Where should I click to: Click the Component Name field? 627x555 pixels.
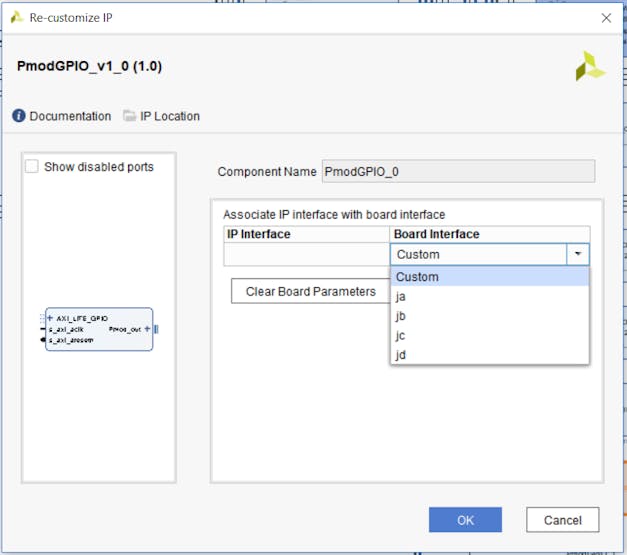[x=458, y=171]
